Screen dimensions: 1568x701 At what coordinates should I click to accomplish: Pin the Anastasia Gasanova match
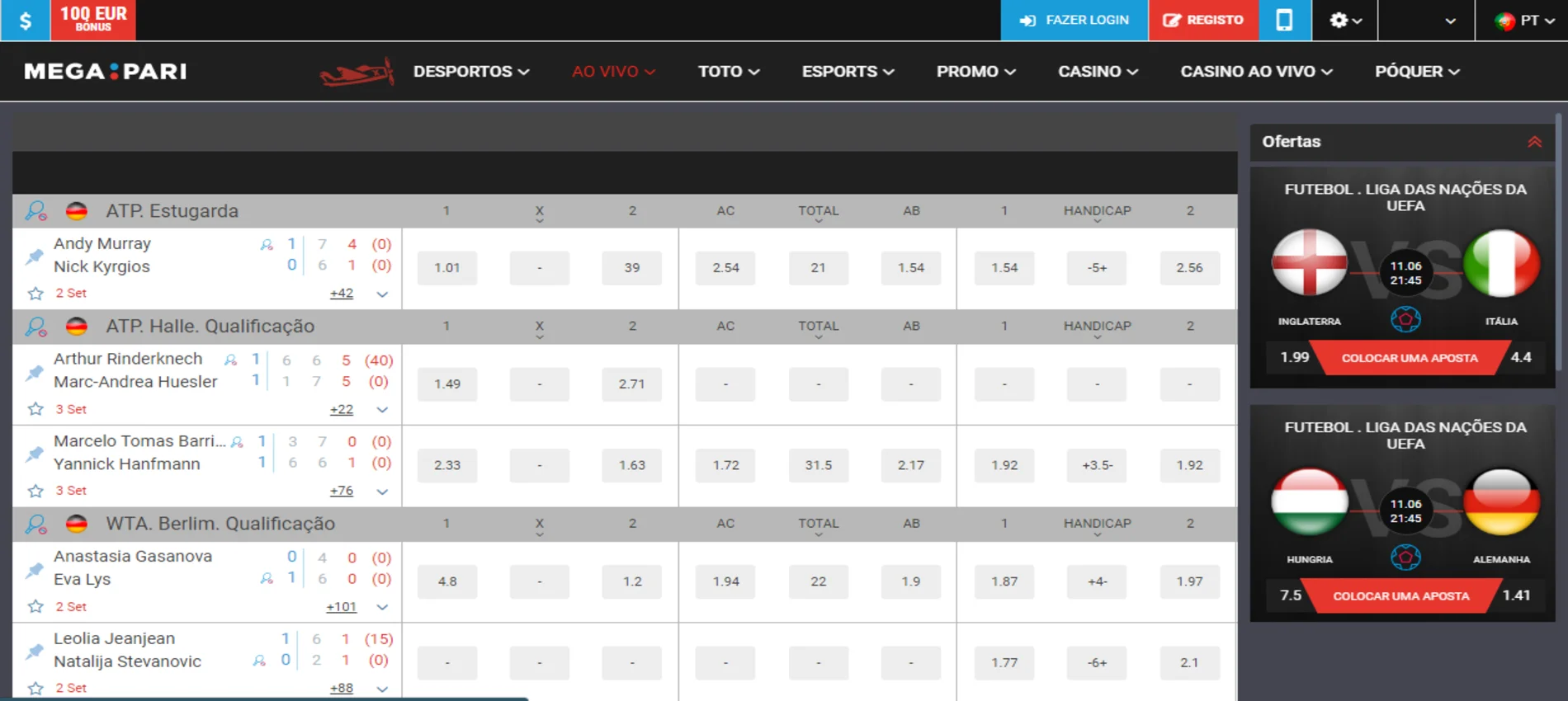click(x=35, y=569)
